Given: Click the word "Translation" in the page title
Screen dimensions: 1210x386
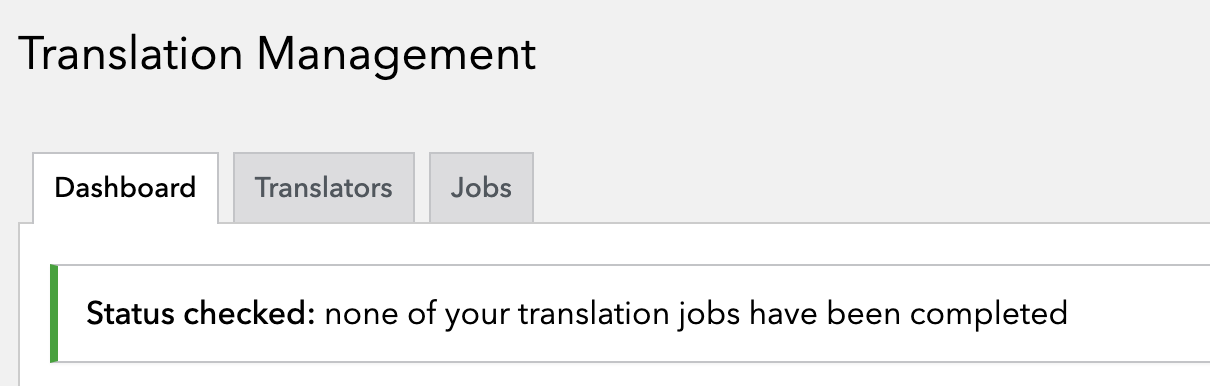Looking at the screenshot, I should (129, 54).
